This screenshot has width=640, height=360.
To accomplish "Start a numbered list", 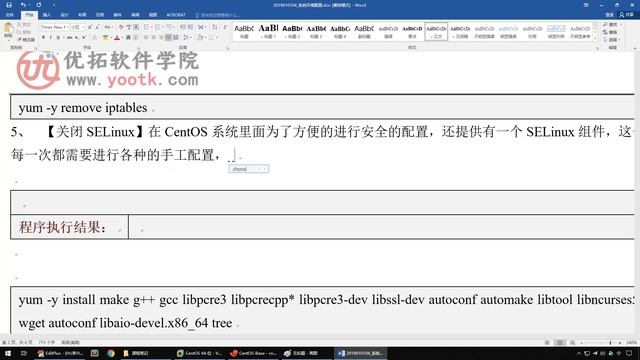I will pyautogui.click(x=158, y=27).
